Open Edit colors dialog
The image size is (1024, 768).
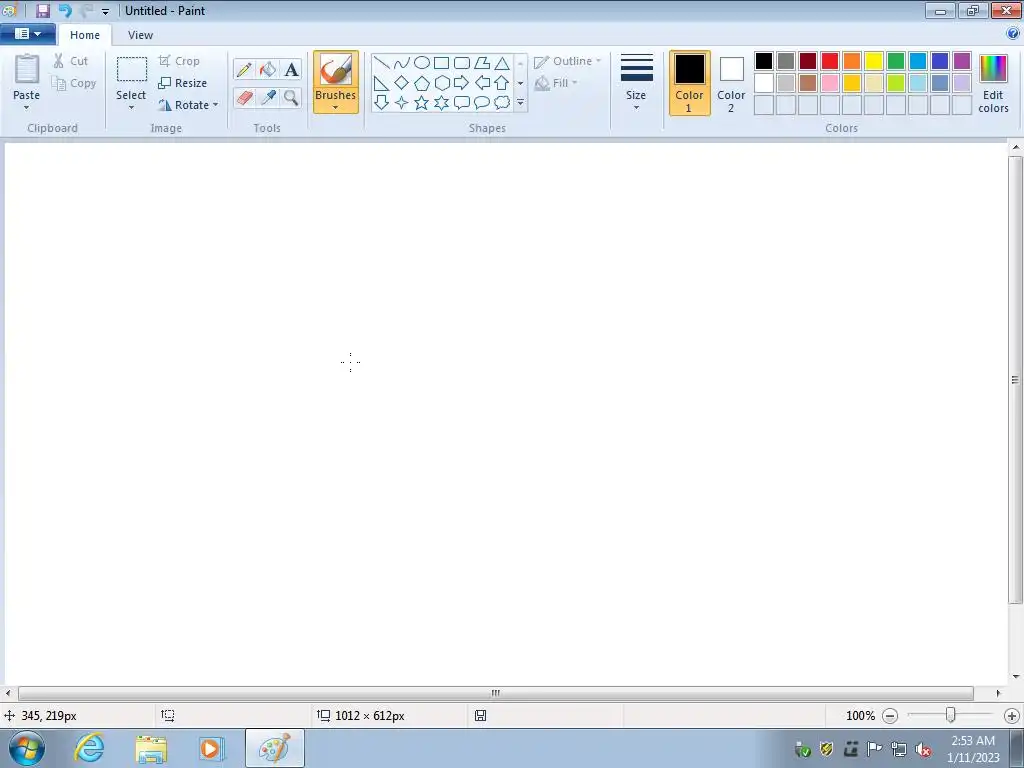pyautogui.click(x=993, y=83)
